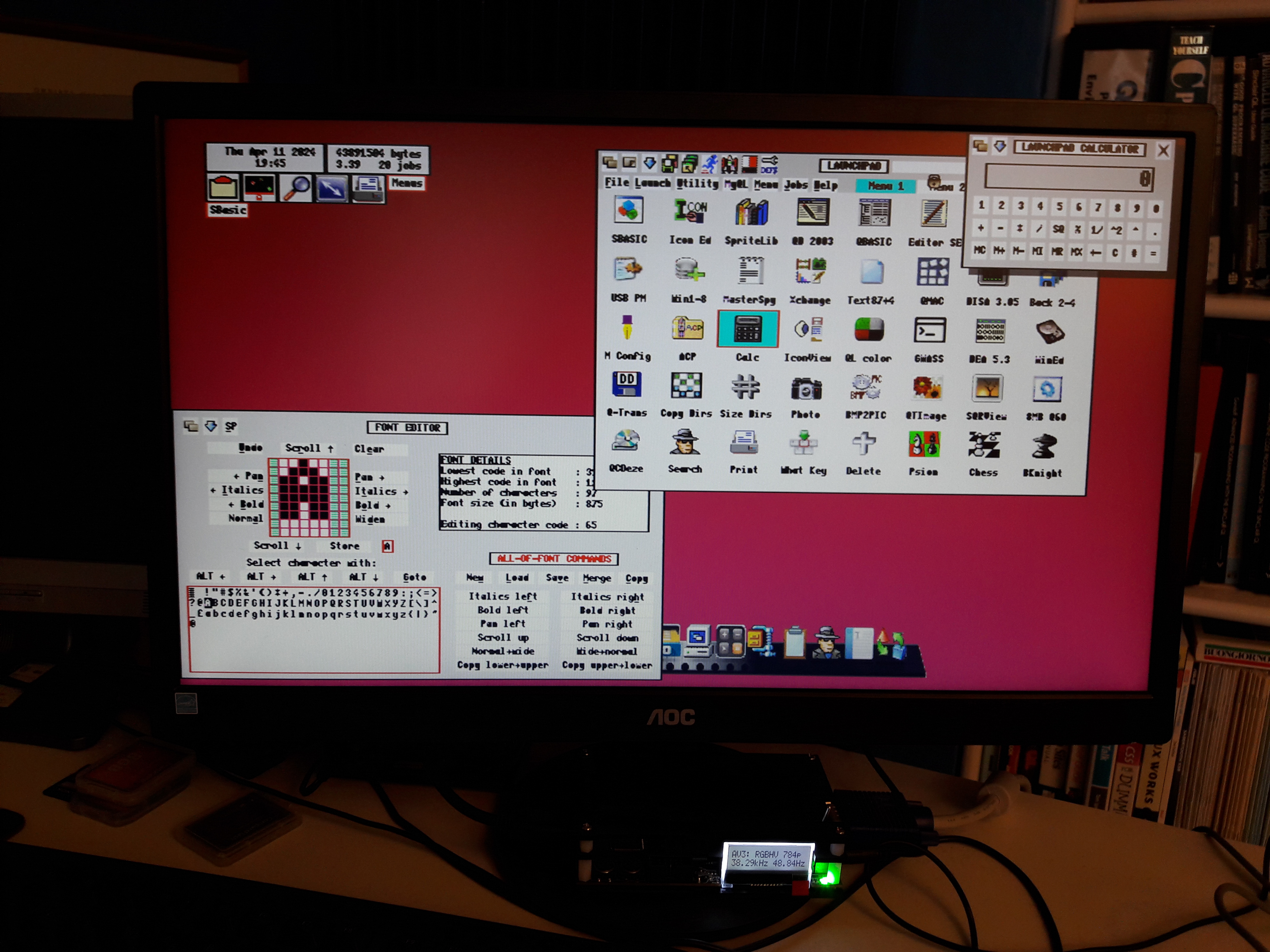Click Load in all-of-font commands
This screenshot has height=952, width=1270.
tap(517, 578)
